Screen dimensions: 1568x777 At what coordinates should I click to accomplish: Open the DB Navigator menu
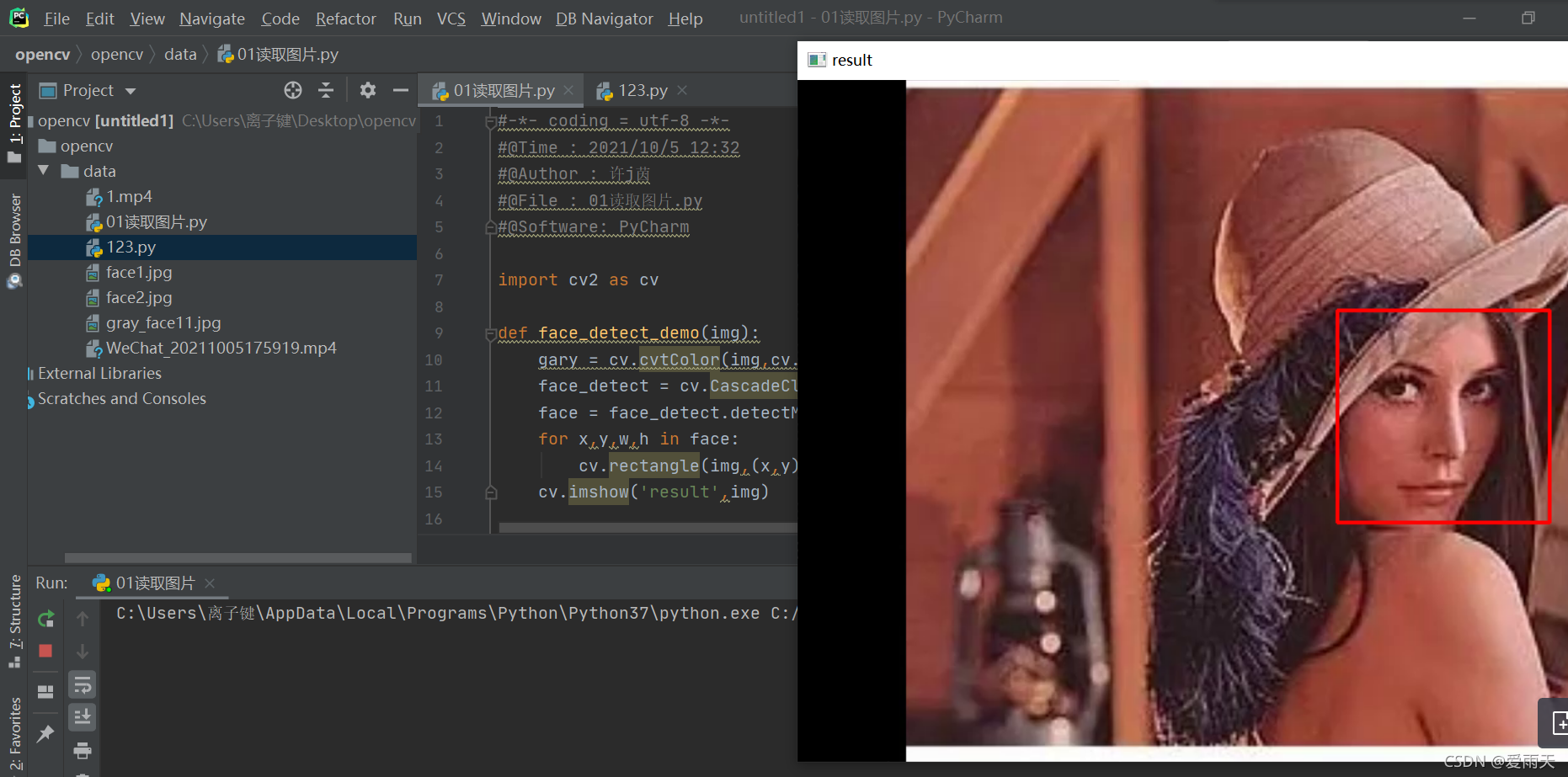coord(605,19)
